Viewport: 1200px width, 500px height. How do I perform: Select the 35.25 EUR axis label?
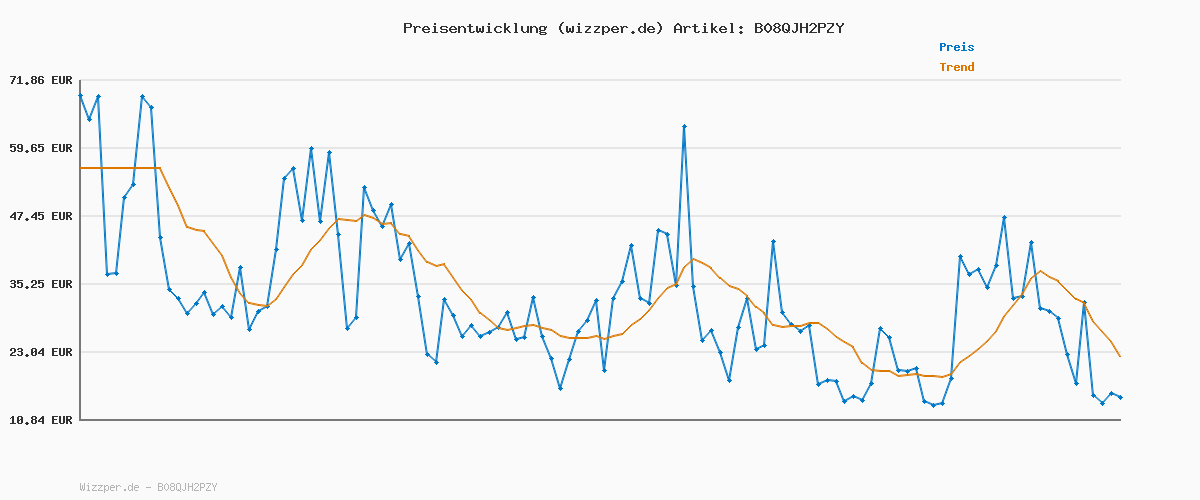pos(40,284)
